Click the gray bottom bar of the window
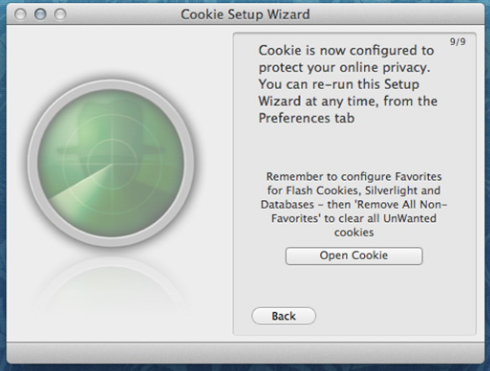 click(245, 352)
